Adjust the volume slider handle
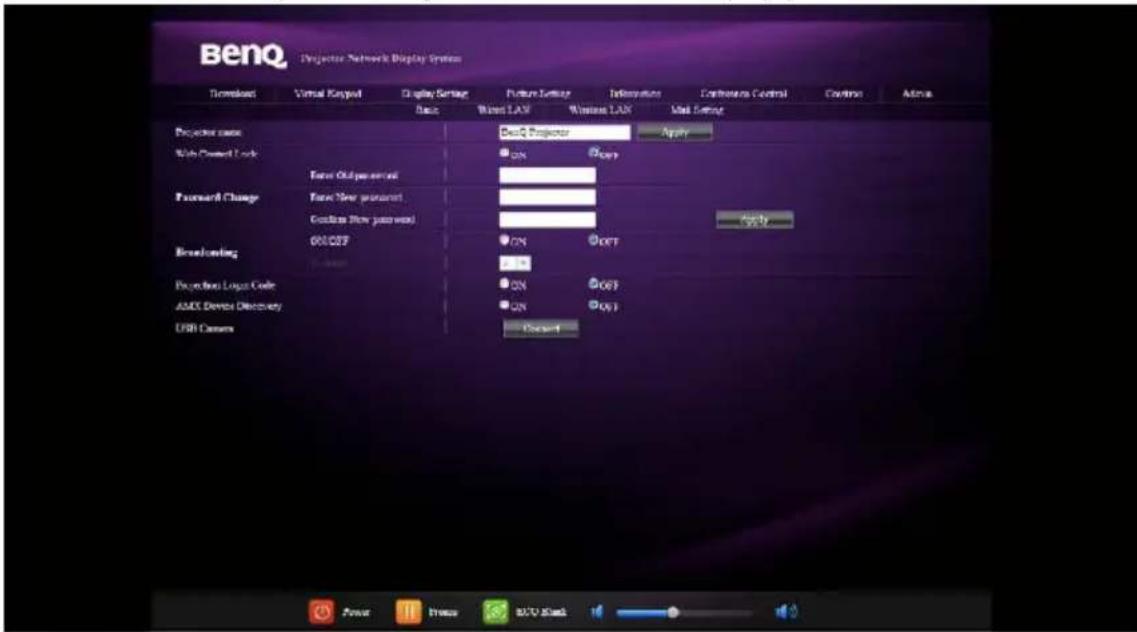This screenshot has height=632, width=1137. click(673, 612)
